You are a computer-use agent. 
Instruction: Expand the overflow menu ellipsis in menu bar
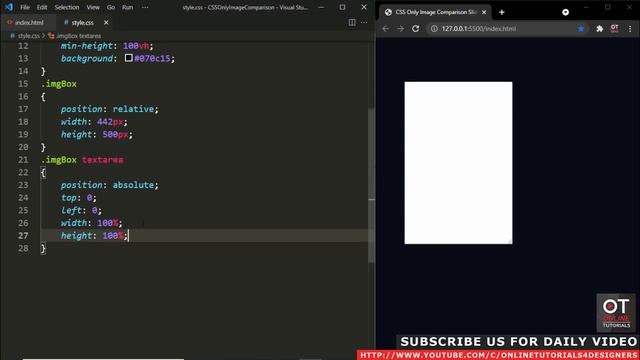point(145,7)
